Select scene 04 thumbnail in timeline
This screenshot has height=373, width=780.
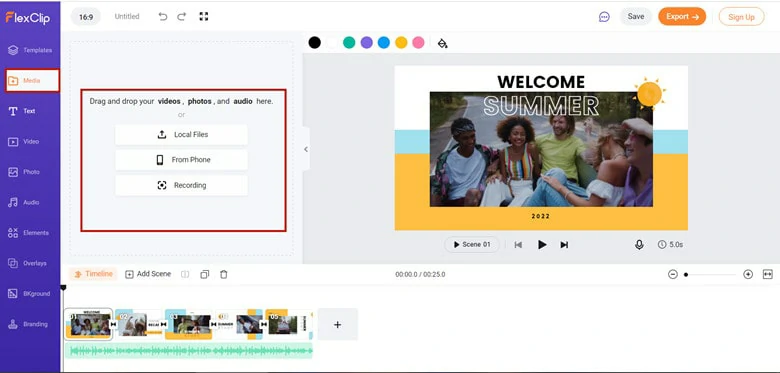click(x=239, y=324)
